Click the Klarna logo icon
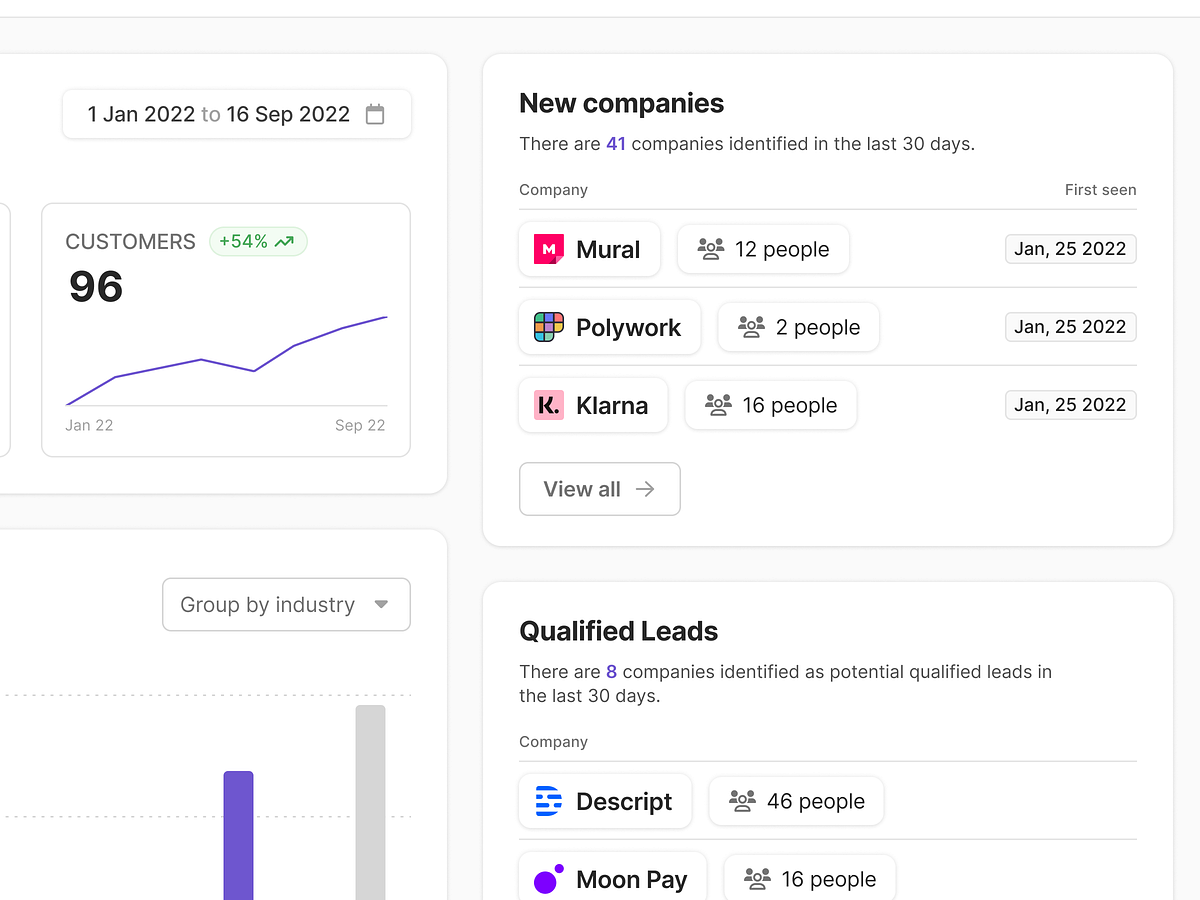 tap(549, 405)
